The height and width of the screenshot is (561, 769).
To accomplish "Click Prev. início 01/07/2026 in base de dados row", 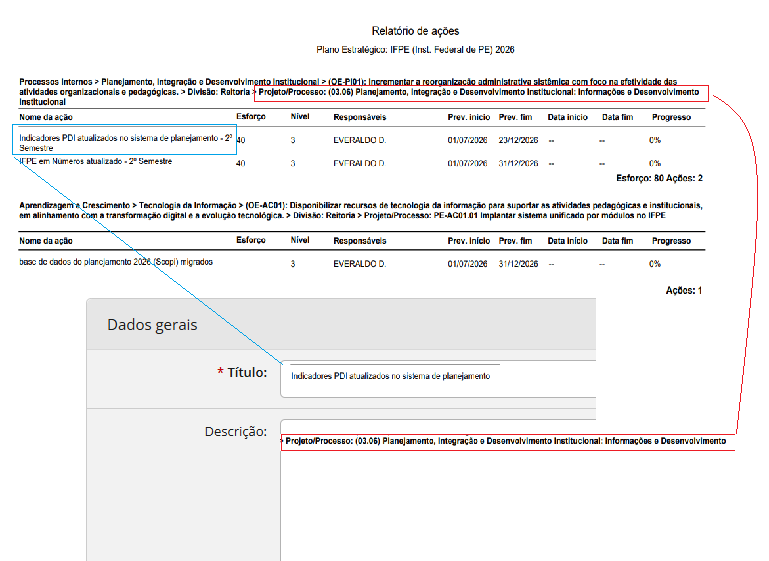I will pyautogui.click(x=467, y=264).
